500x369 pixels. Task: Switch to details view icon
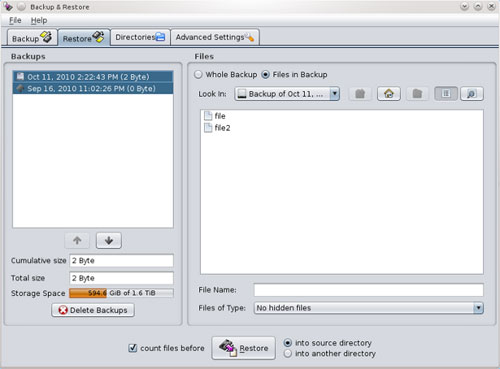(472, 94)
